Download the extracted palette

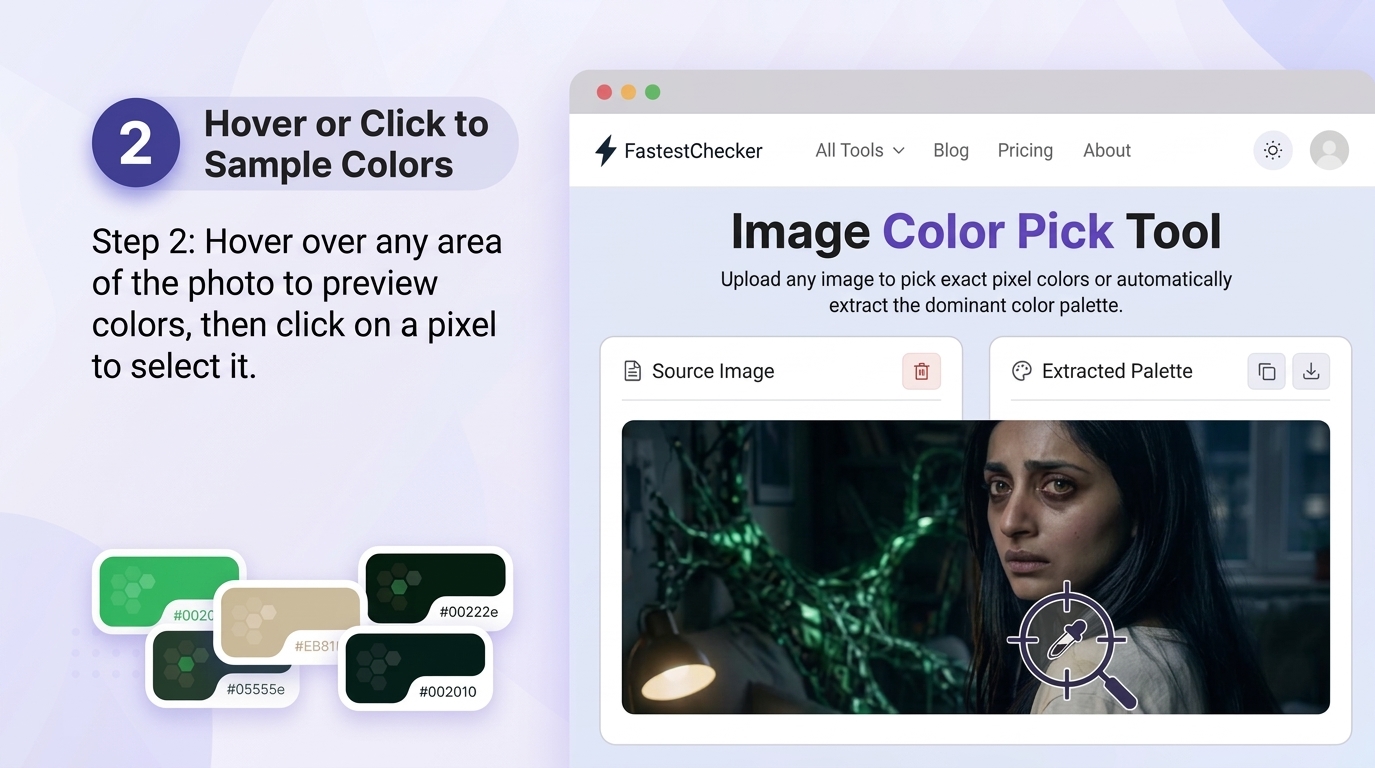[1311, 371]
